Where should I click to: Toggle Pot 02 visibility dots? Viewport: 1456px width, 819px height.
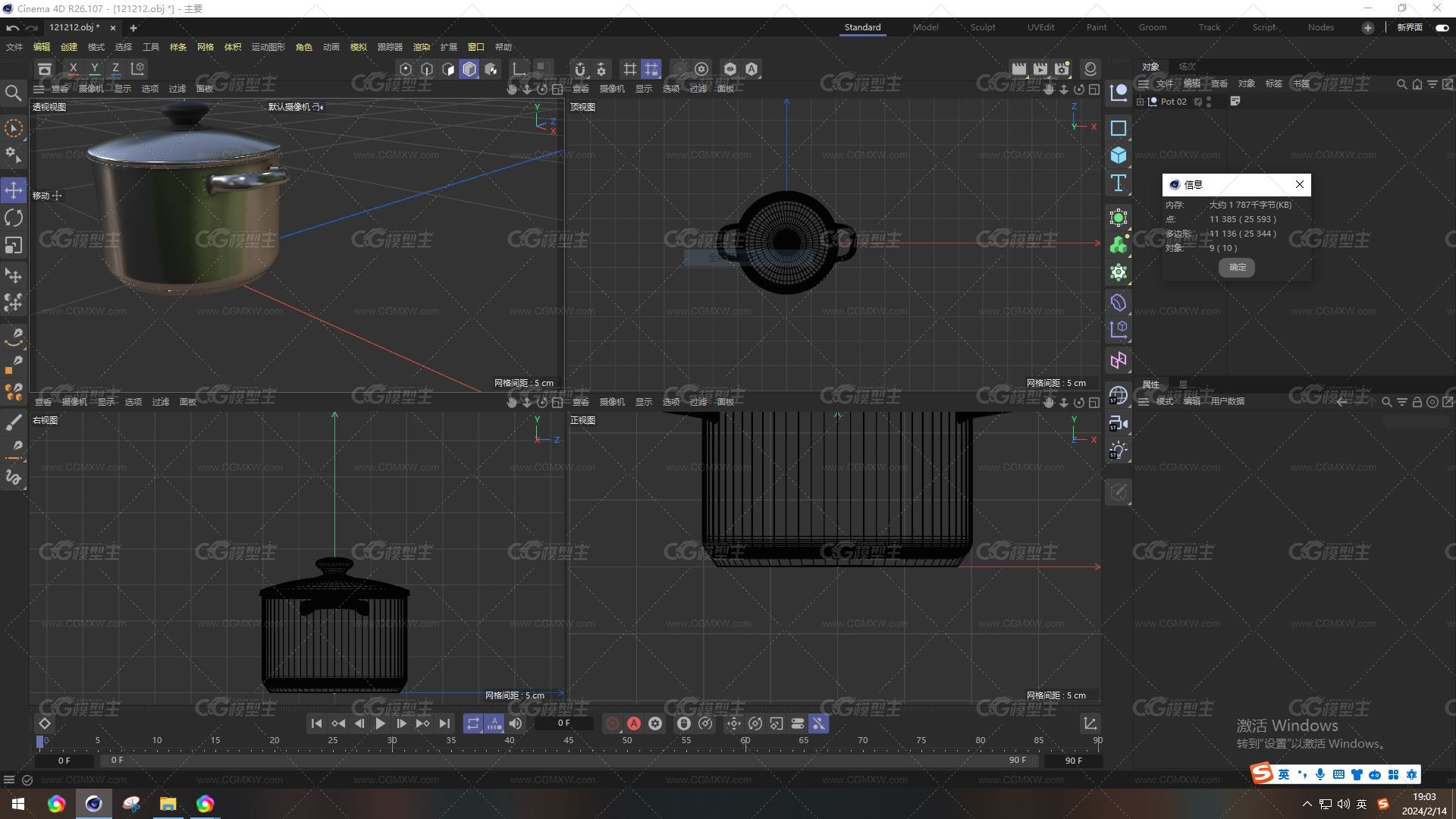pyautogui.click(x=1209, y=102)
